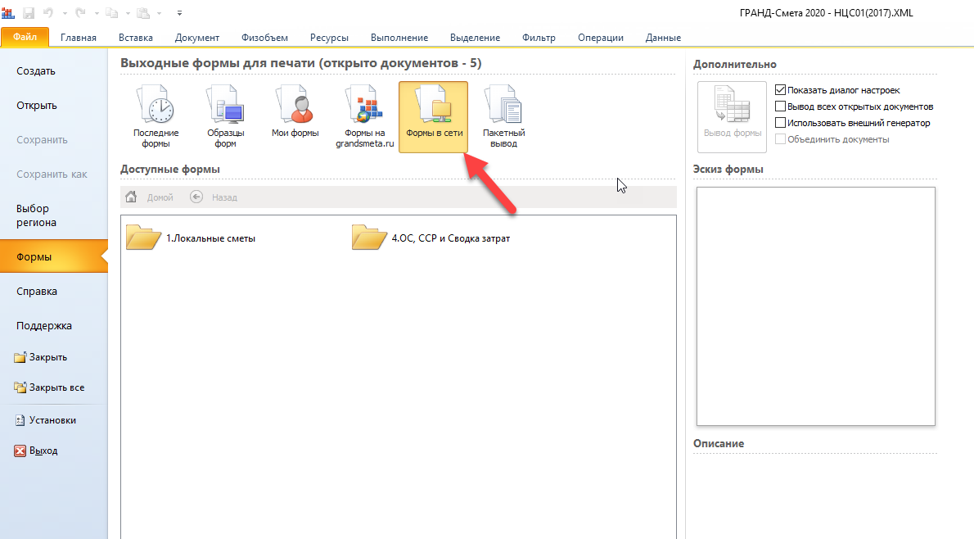Open the paste options dropdown arrow

(159, 13)
